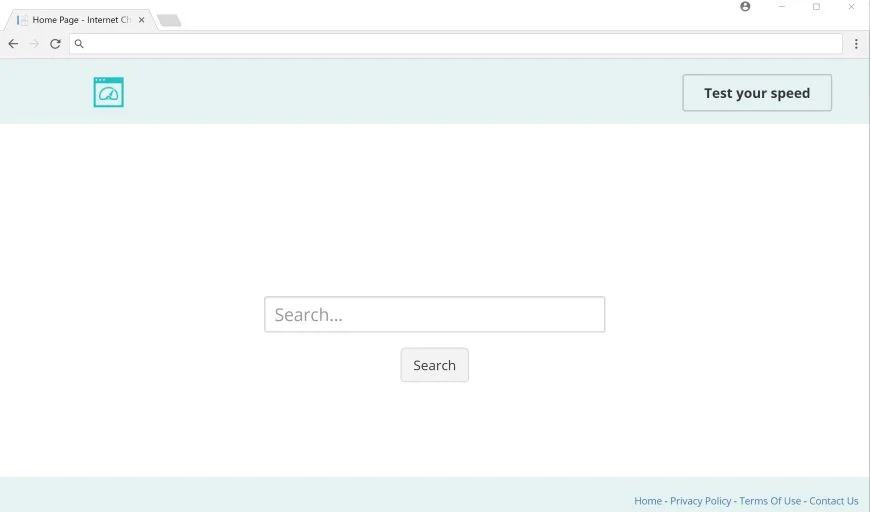870x512 pixels.
Task: Open a new tab
Action: click(169, 21)
